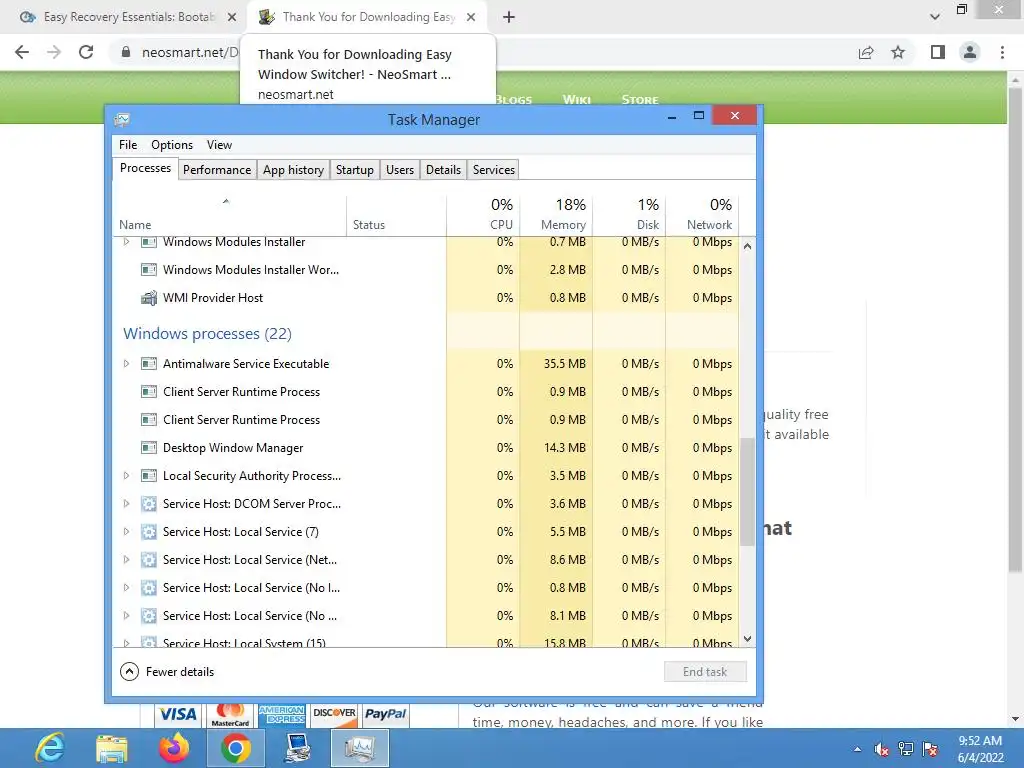The width and height of the screenshot is (1024, 768).
Task: Sort by Memory column header
Action: (x=556, y=216)
